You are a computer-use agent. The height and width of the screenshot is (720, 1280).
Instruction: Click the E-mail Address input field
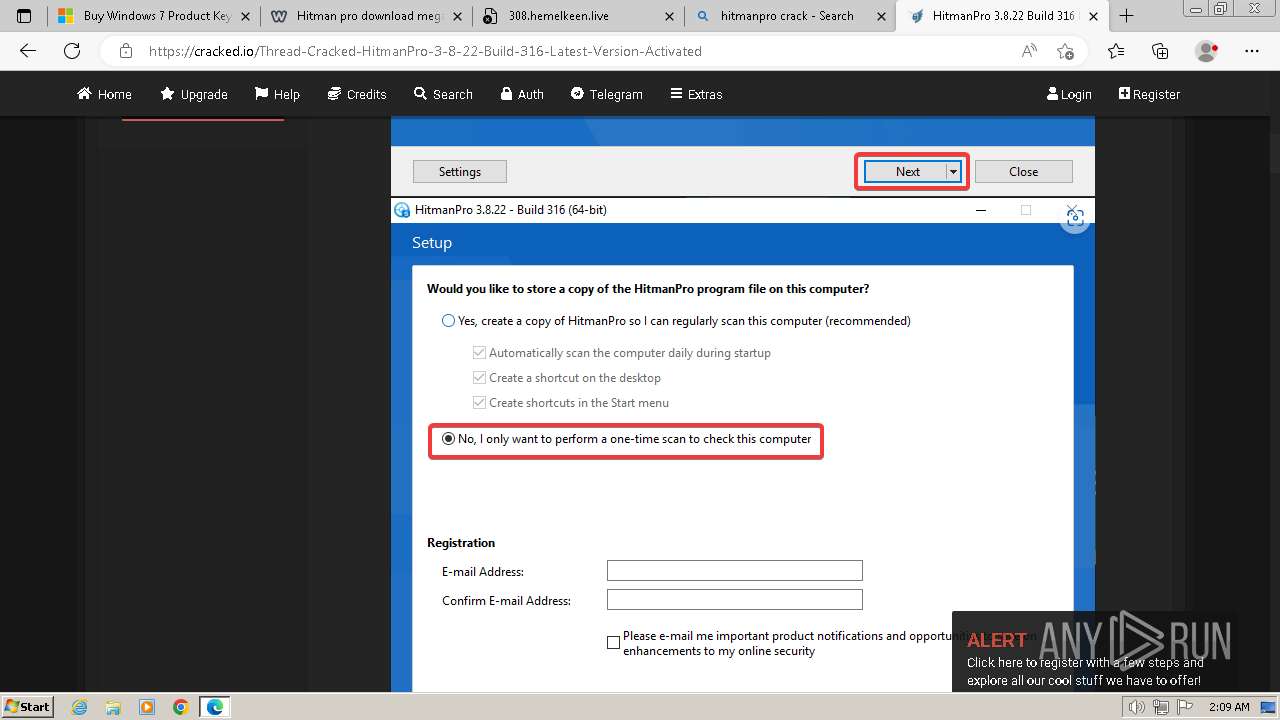point(735,571)
